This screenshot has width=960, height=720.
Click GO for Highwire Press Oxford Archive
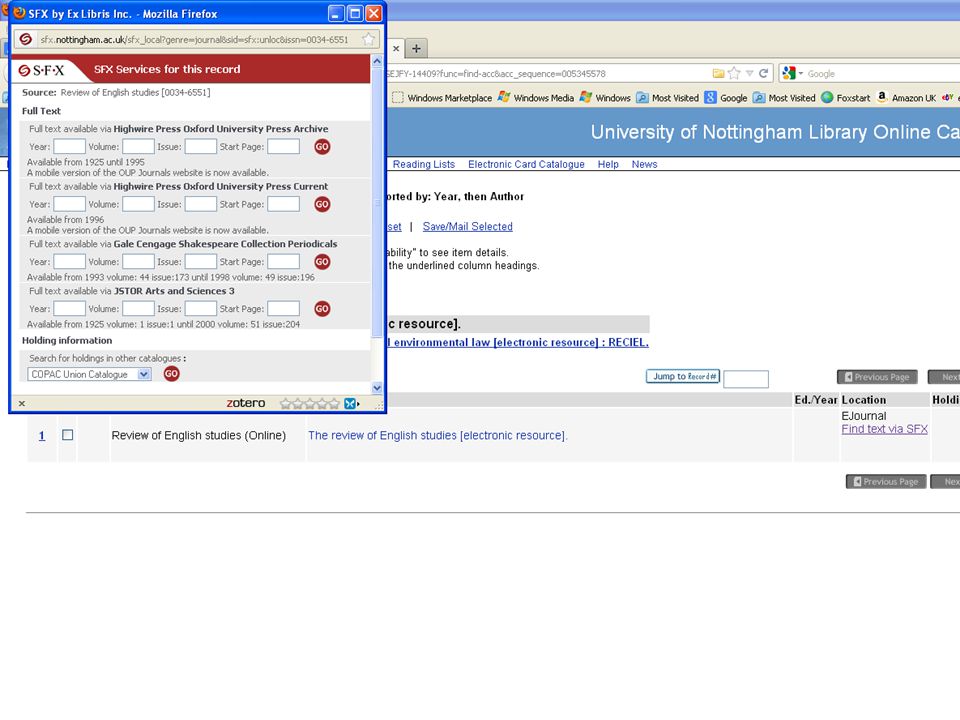[x=322, y=147]
